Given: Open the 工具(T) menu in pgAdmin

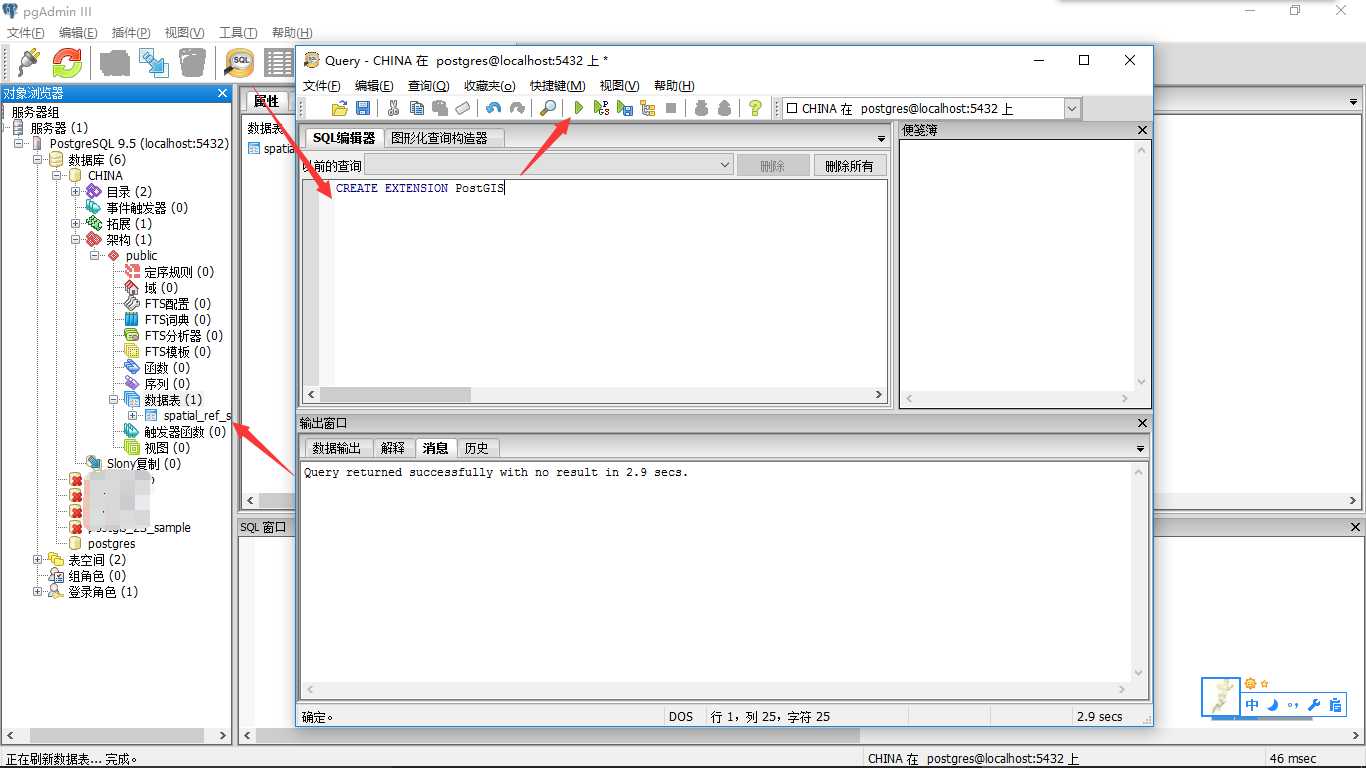Looking at the screenshot, I should click(x=238, y=33).
